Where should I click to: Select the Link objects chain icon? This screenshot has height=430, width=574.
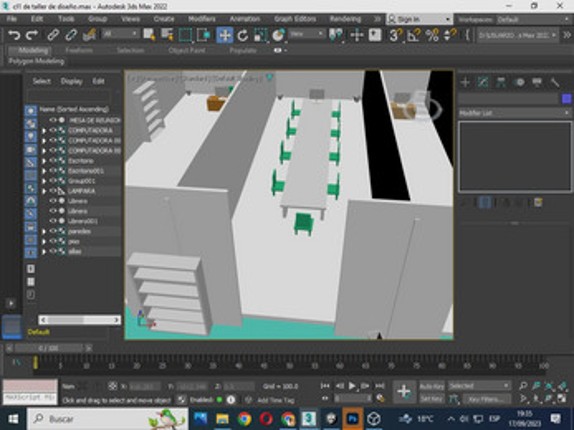53,35
